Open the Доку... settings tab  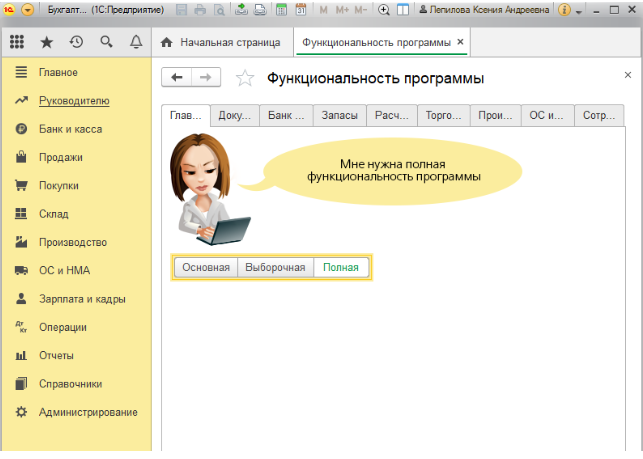point(235,116)
